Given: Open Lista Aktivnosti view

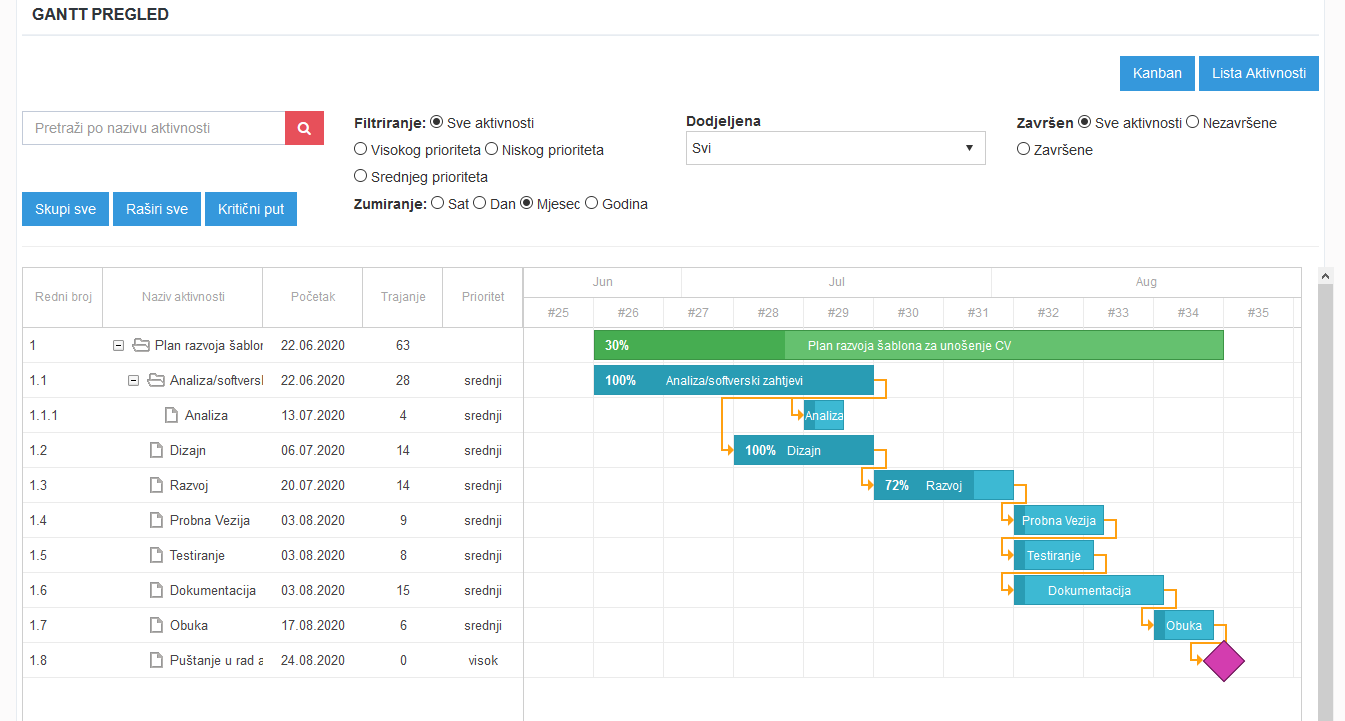Looking at the screenshot, I should (1259, 73).
